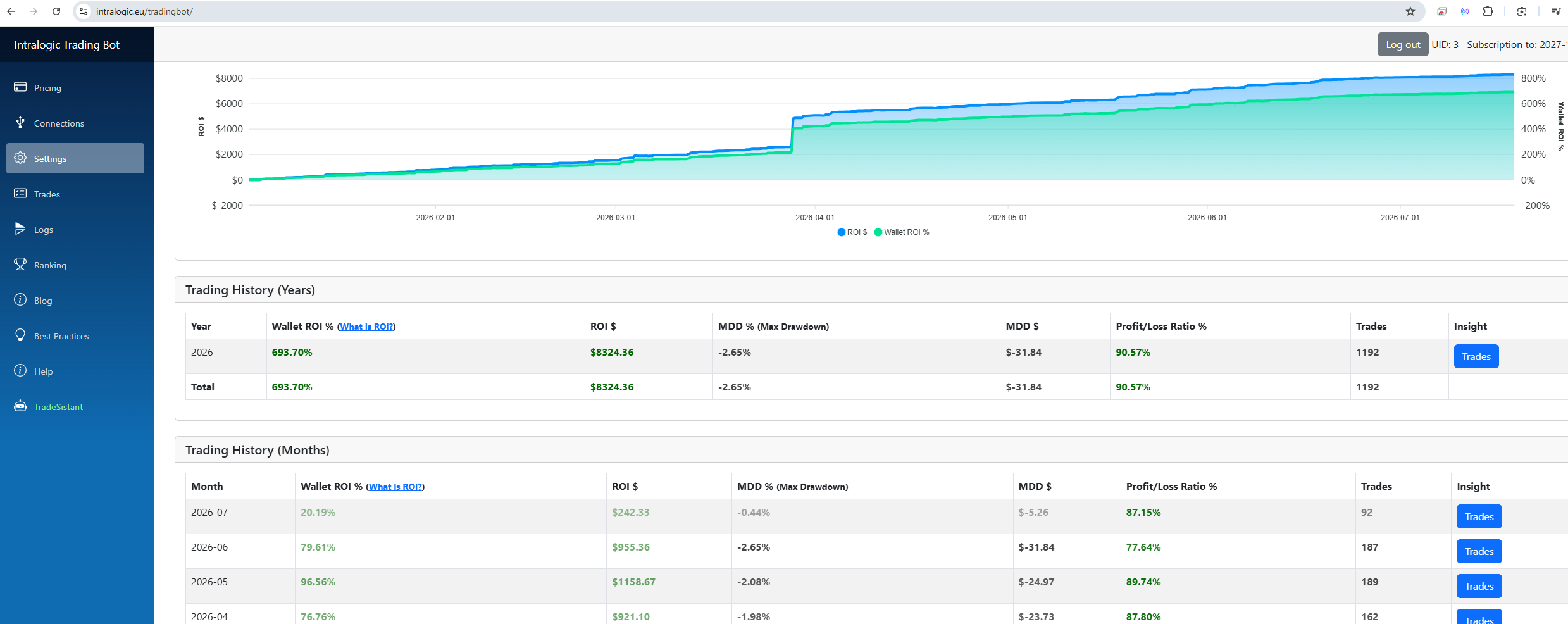The width and height of the screenshot is (1568, 624).
Task: Open the Trades list icon in sidebar
Action: point(20,194)
